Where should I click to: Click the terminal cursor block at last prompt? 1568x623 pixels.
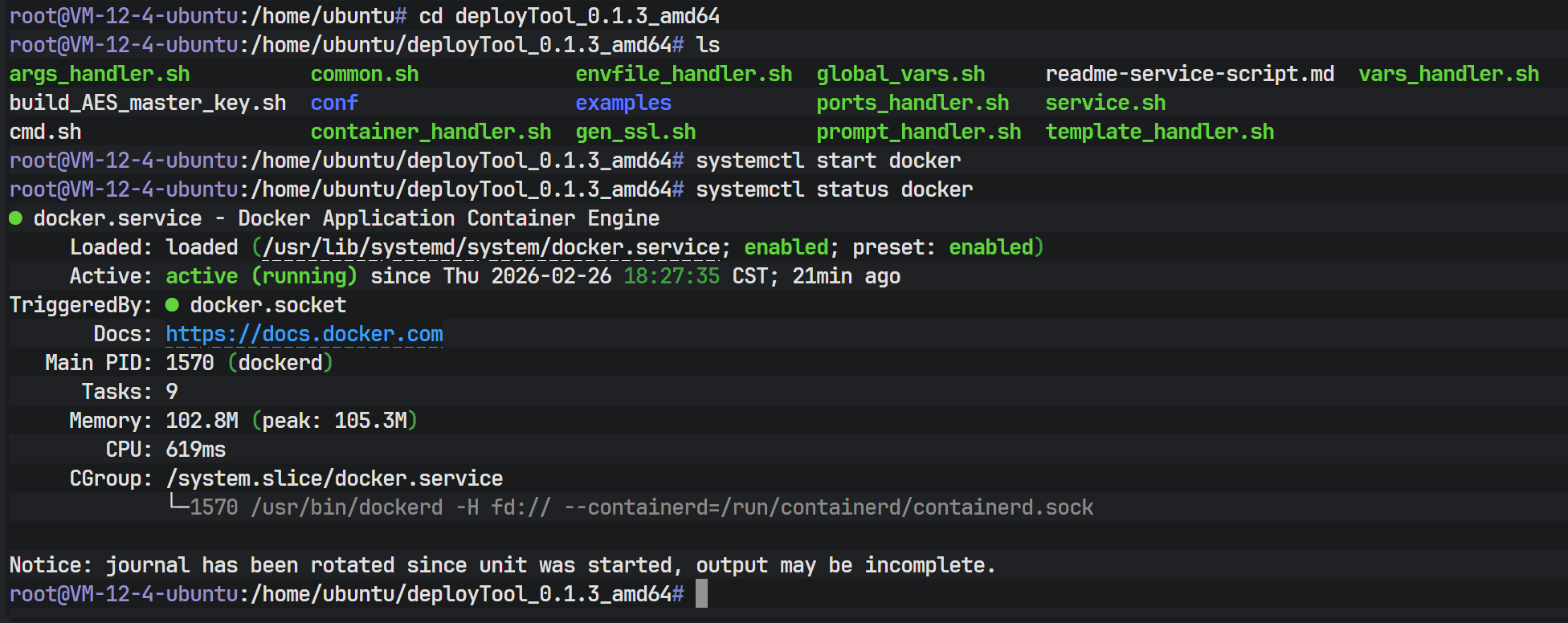701,594
